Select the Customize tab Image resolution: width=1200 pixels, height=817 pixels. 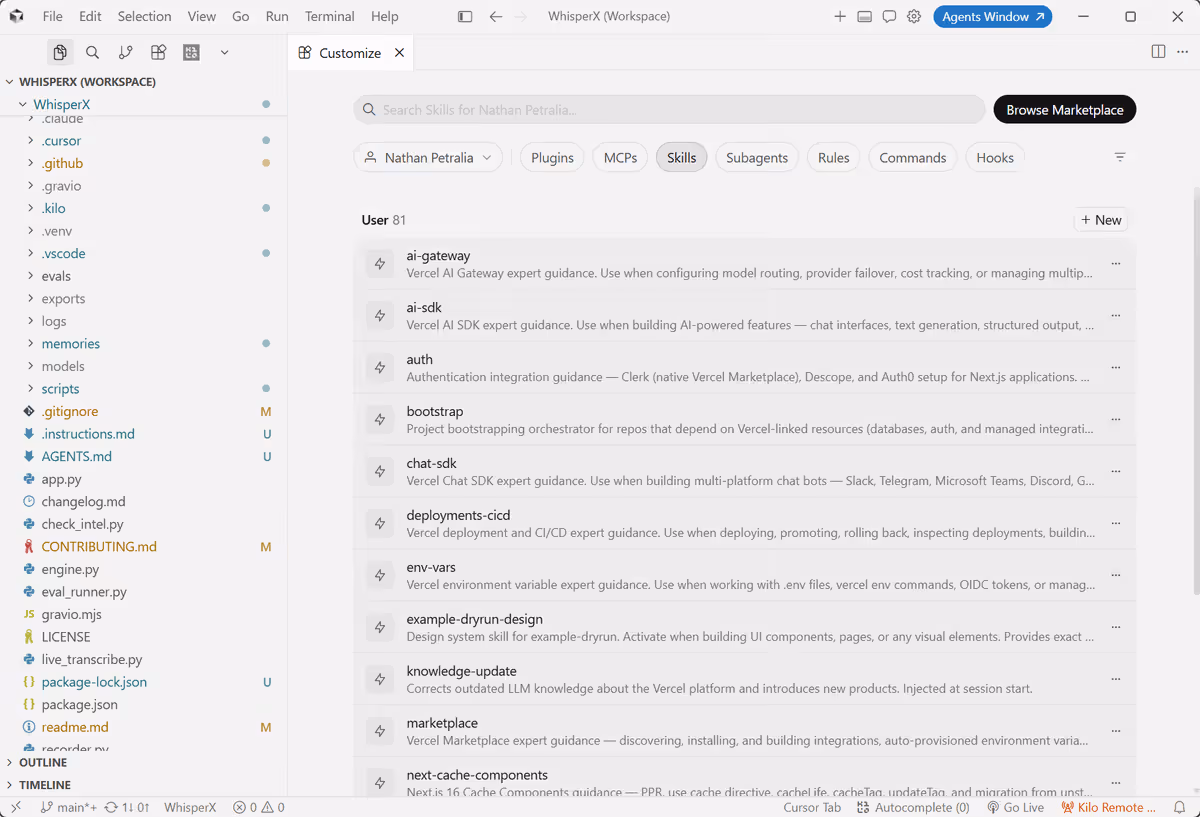pyautogui.click(x=351, y=53)
